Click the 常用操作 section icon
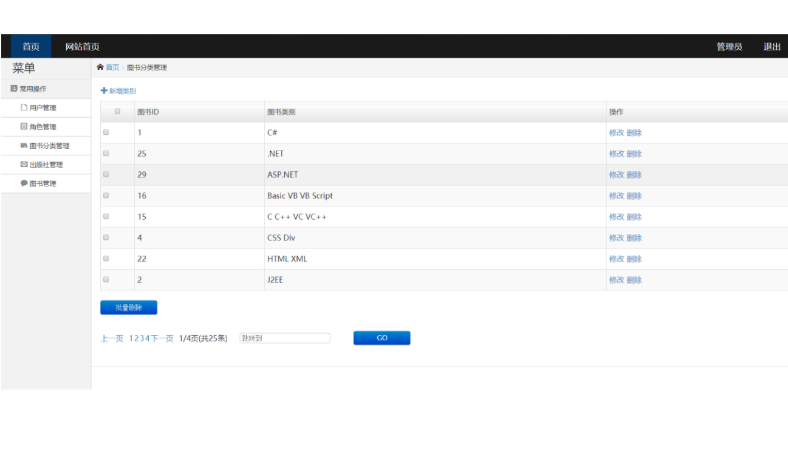The width and height of the screenshot is (788, 450). click(x=14, y=89)
